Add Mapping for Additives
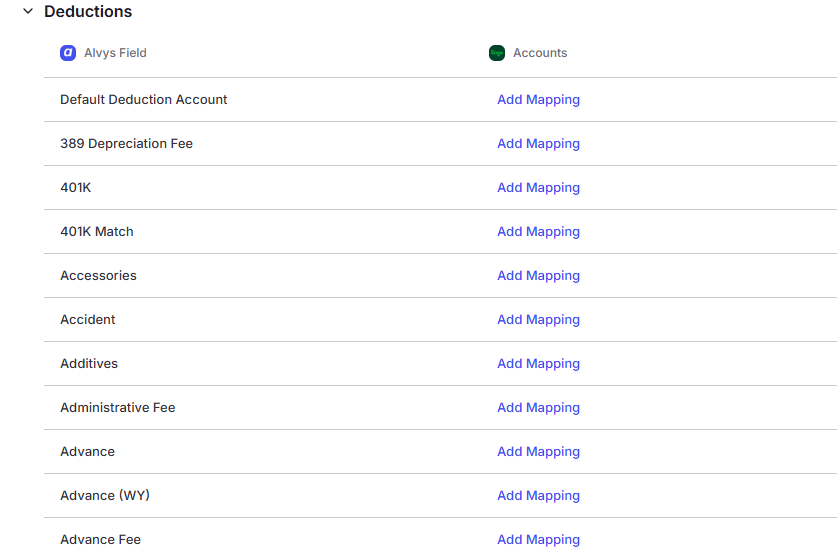 tap(538, 364)
